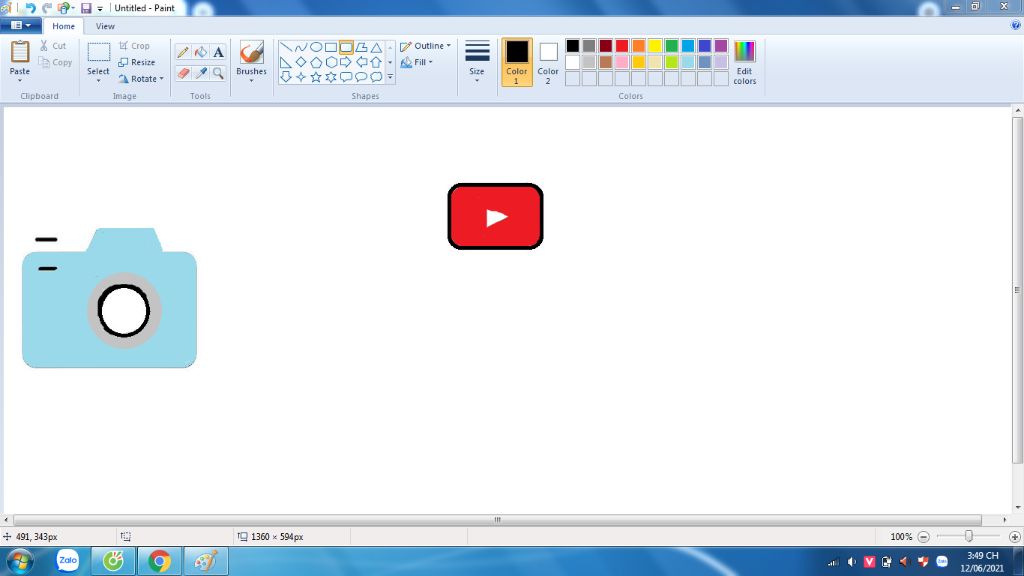Image resolution: width=1024 pixels, height=576 pixels.
Task: Click the Brushes tool icon
Action: (x=251, y=52)
